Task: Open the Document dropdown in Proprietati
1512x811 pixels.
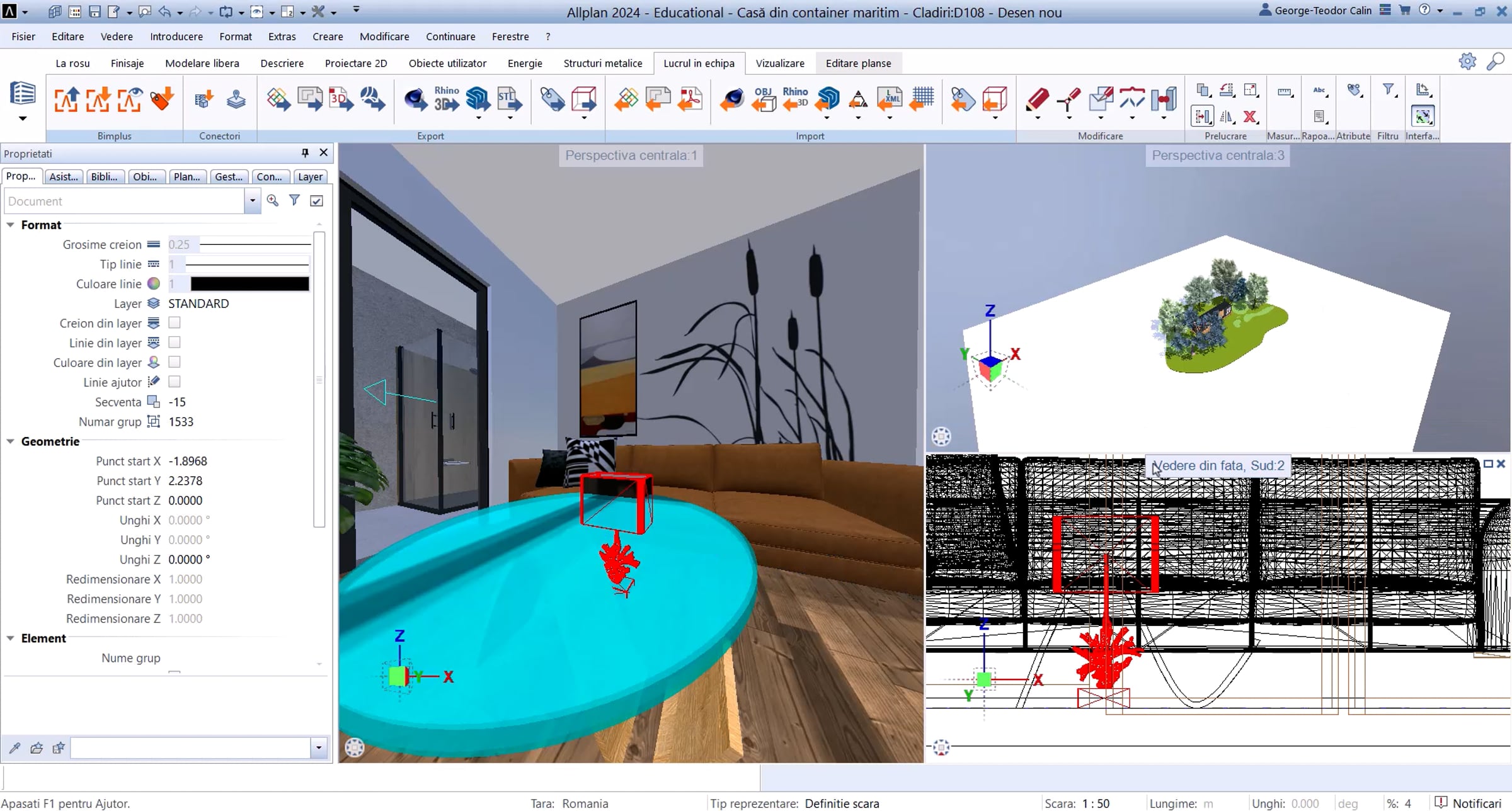Action: [x=253, y=201]
